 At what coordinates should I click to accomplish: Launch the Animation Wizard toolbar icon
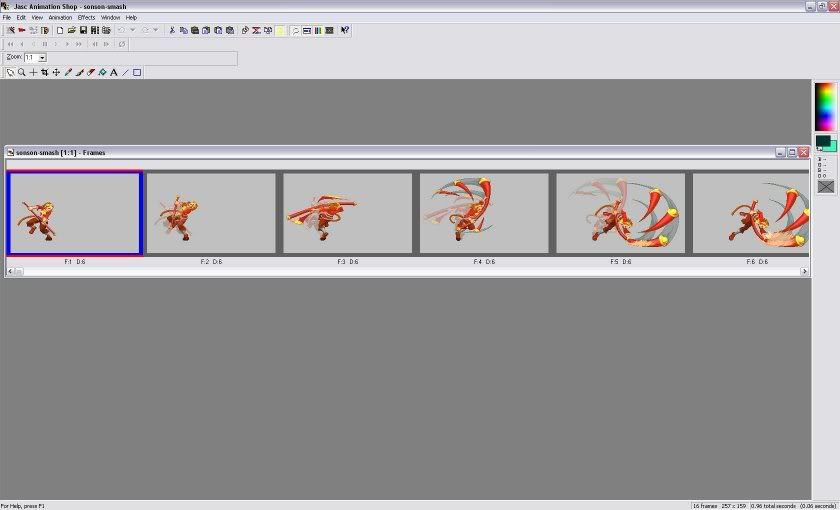click(x=10, y=31)
